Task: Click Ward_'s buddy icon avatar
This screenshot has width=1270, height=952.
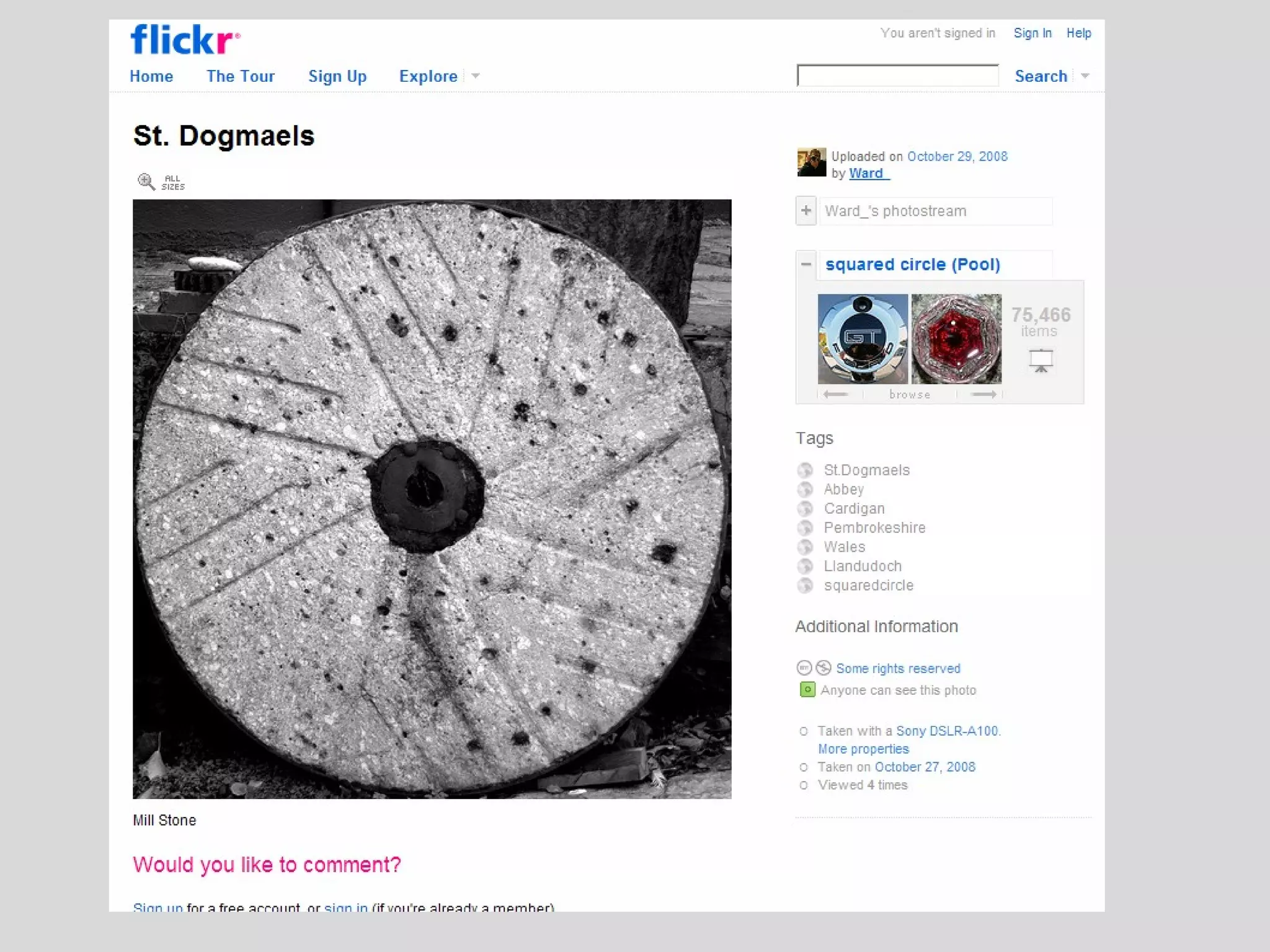Action: tap(811, 162)
